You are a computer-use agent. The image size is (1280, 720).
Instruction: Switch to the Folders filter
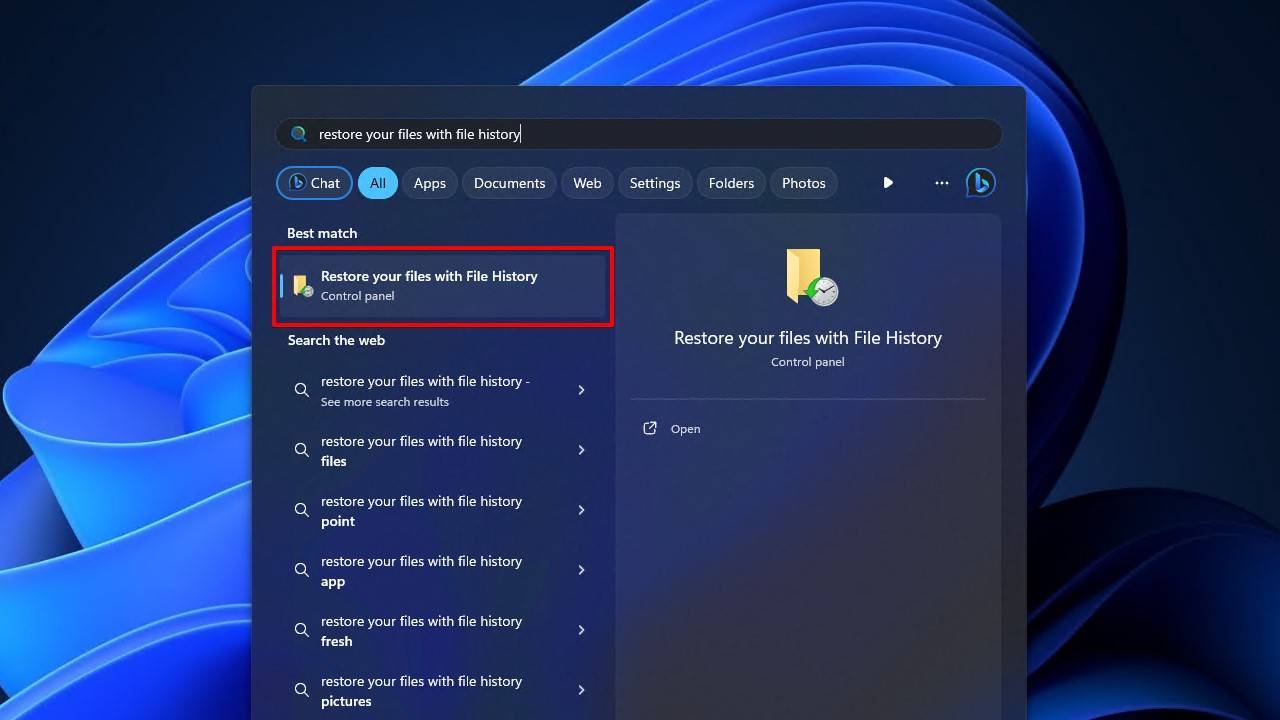pyautogui.click(x=731, y=183)
